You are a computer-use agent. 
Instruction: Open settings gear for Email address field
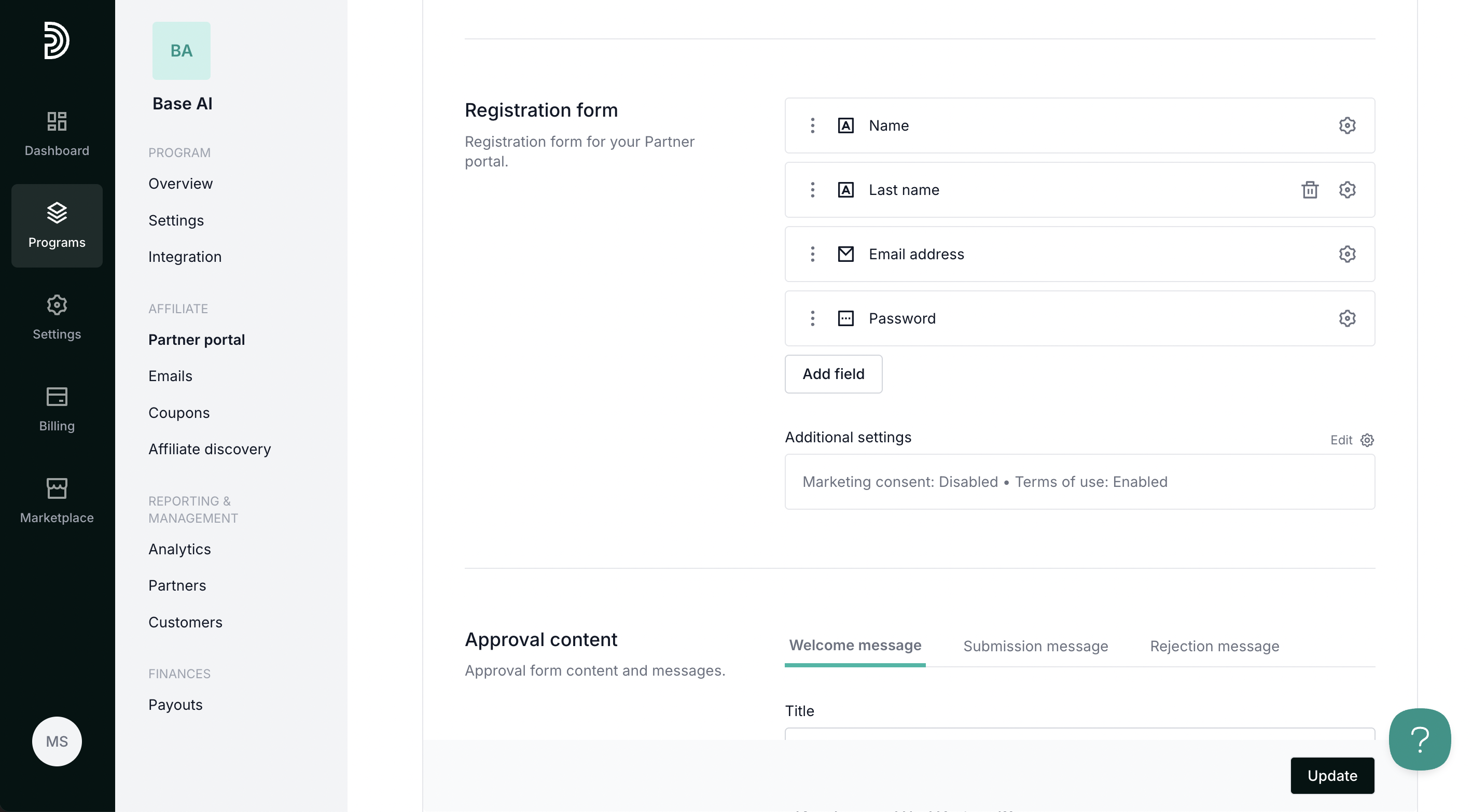[x=1347, y=254]
